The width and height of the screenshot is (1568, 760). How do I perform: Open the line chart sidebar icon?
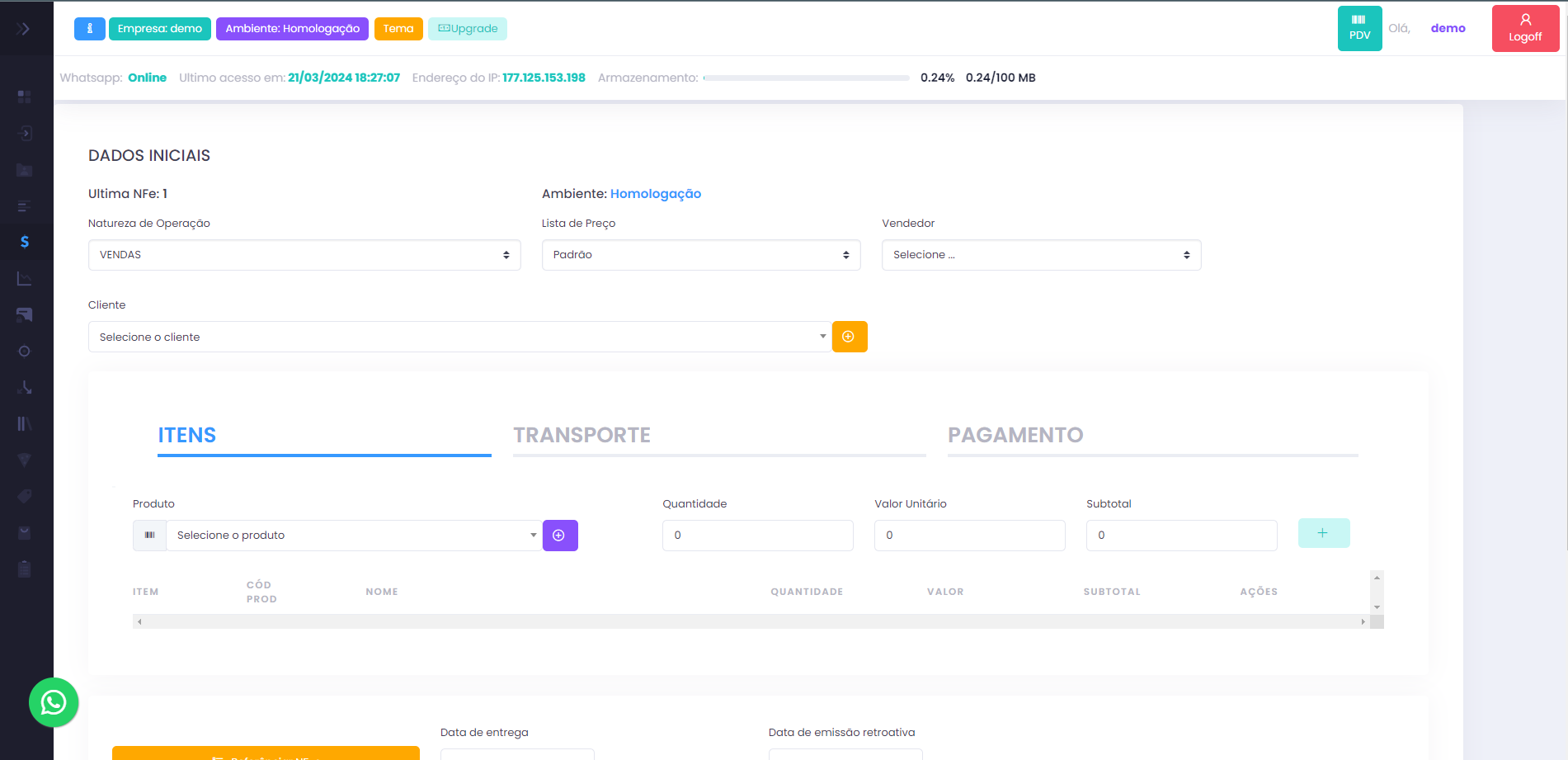click(x=25, y=279)
